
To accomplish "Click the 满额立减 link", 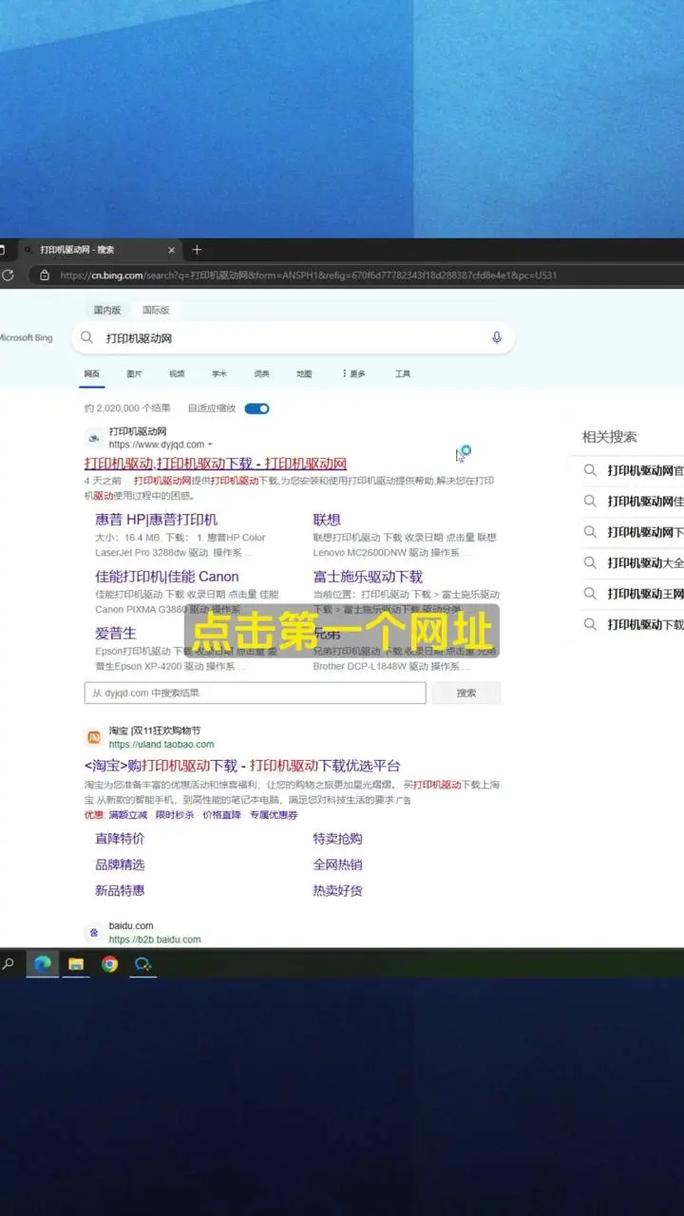I will (x=128, y=815).
